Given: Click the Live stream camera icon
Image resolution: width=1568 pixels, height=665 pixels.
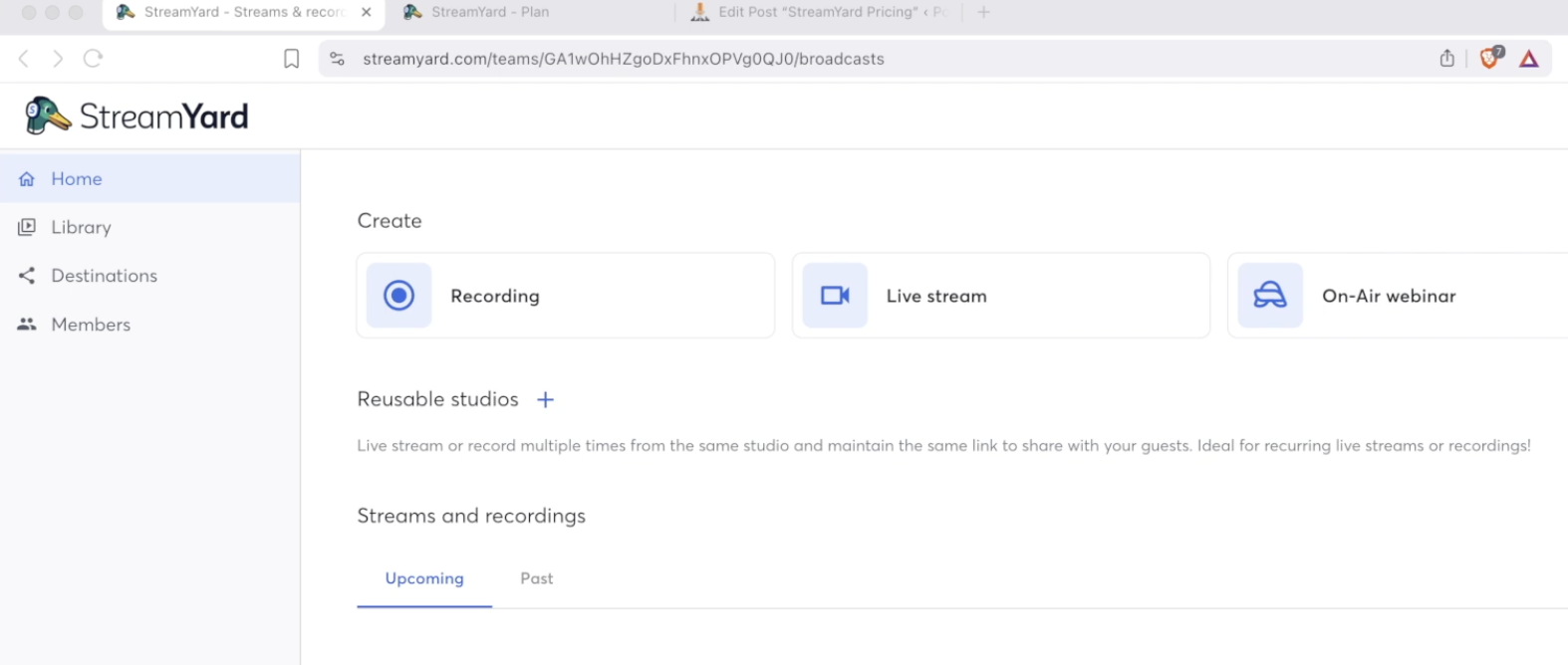Looking at the screenshot, I should pyautogui.click(x=835, y=296).
